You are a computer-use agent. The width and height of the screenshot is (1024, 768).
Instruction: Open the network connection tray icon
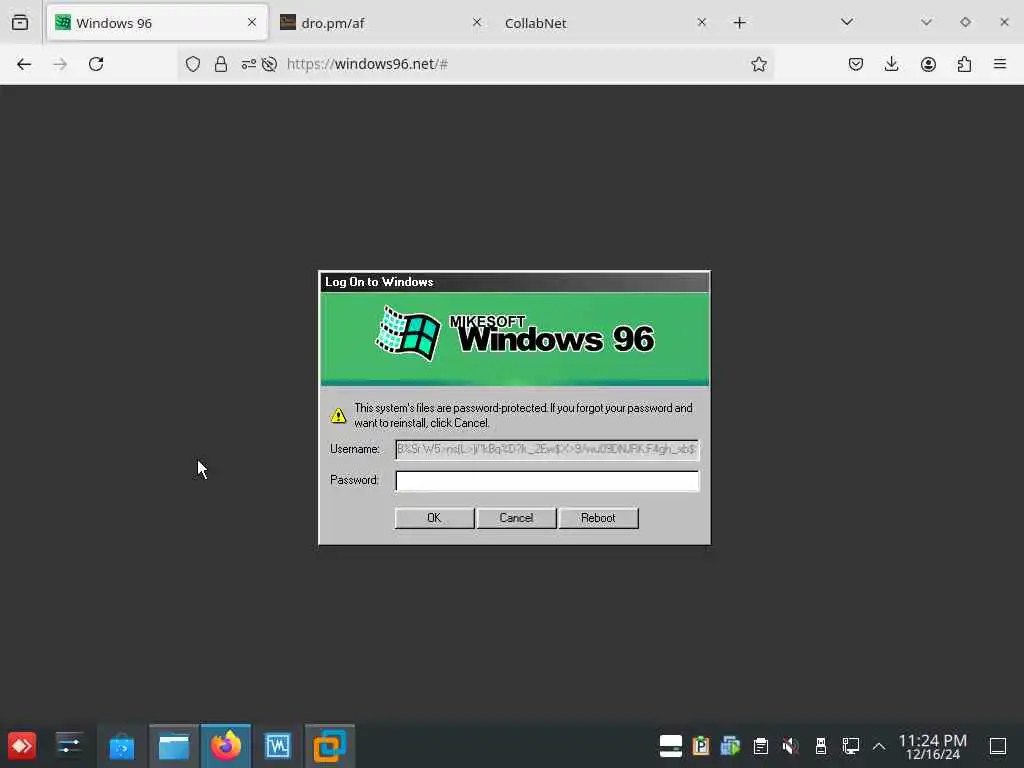pyautogui.click(x=850, y=746)
